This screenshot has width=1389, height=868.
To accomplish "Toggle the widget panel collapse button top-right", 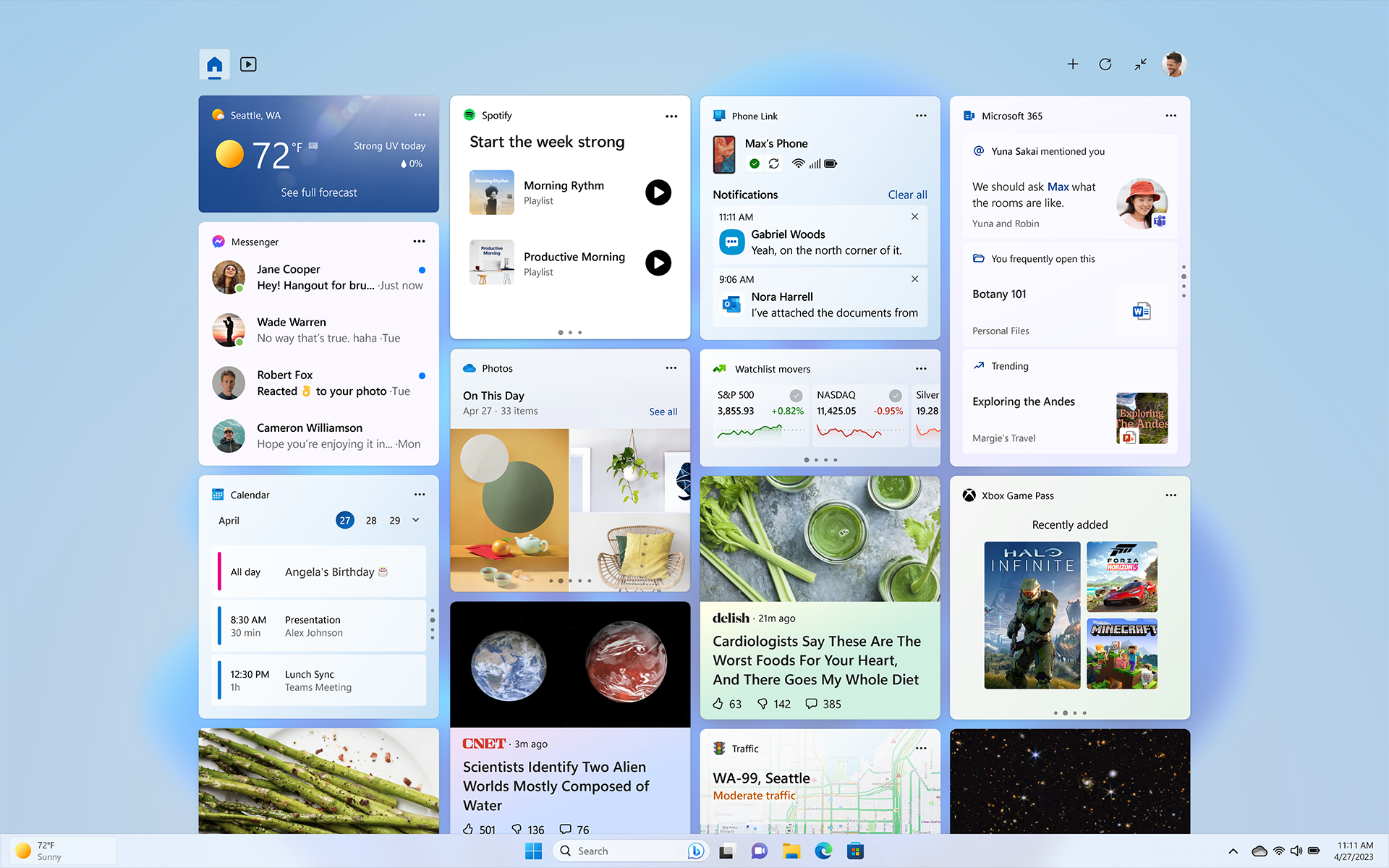I will 1140,63.
